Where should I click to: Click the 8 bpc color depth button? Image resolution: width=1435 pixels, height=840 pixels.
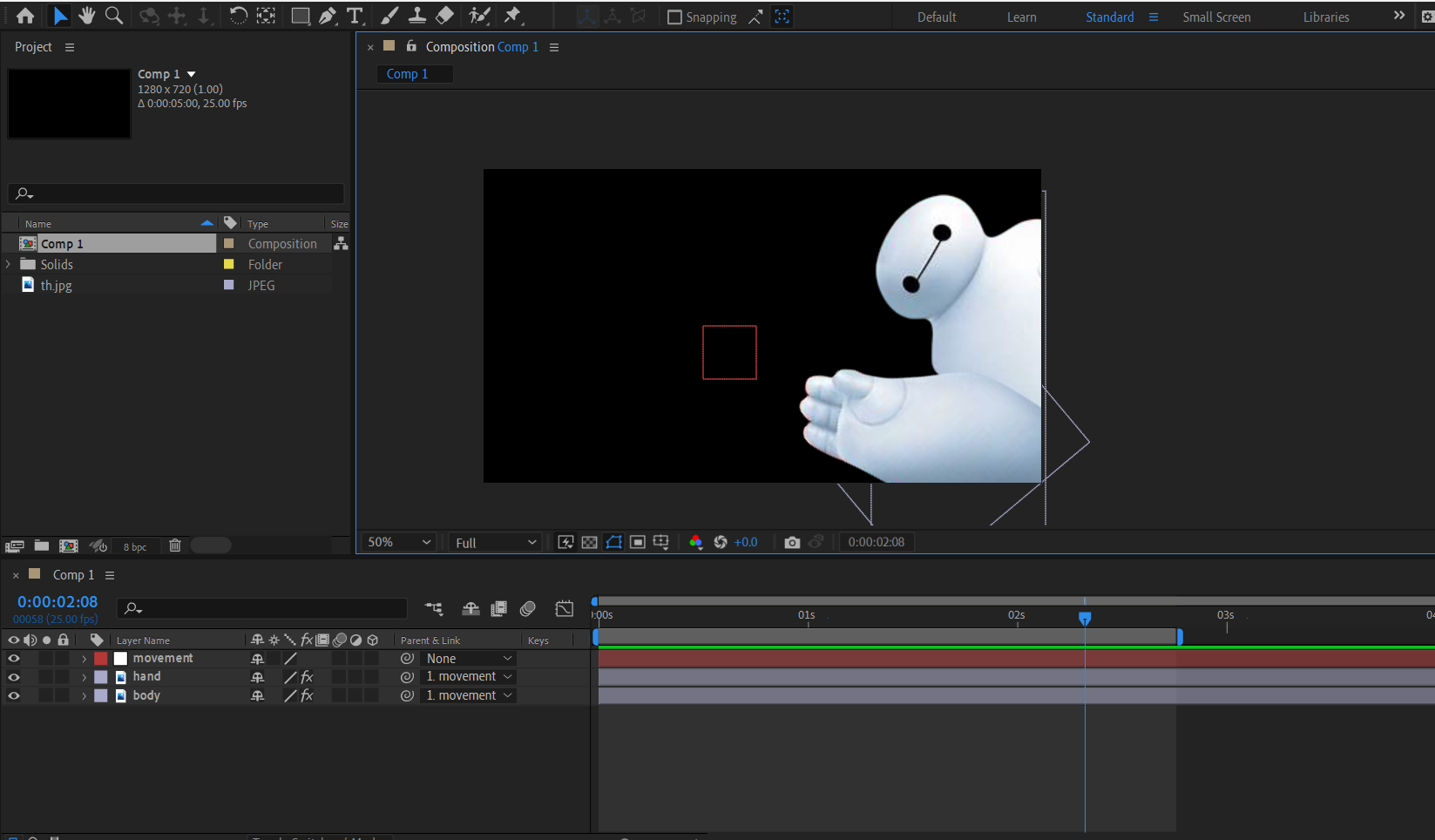pos(135,546)
